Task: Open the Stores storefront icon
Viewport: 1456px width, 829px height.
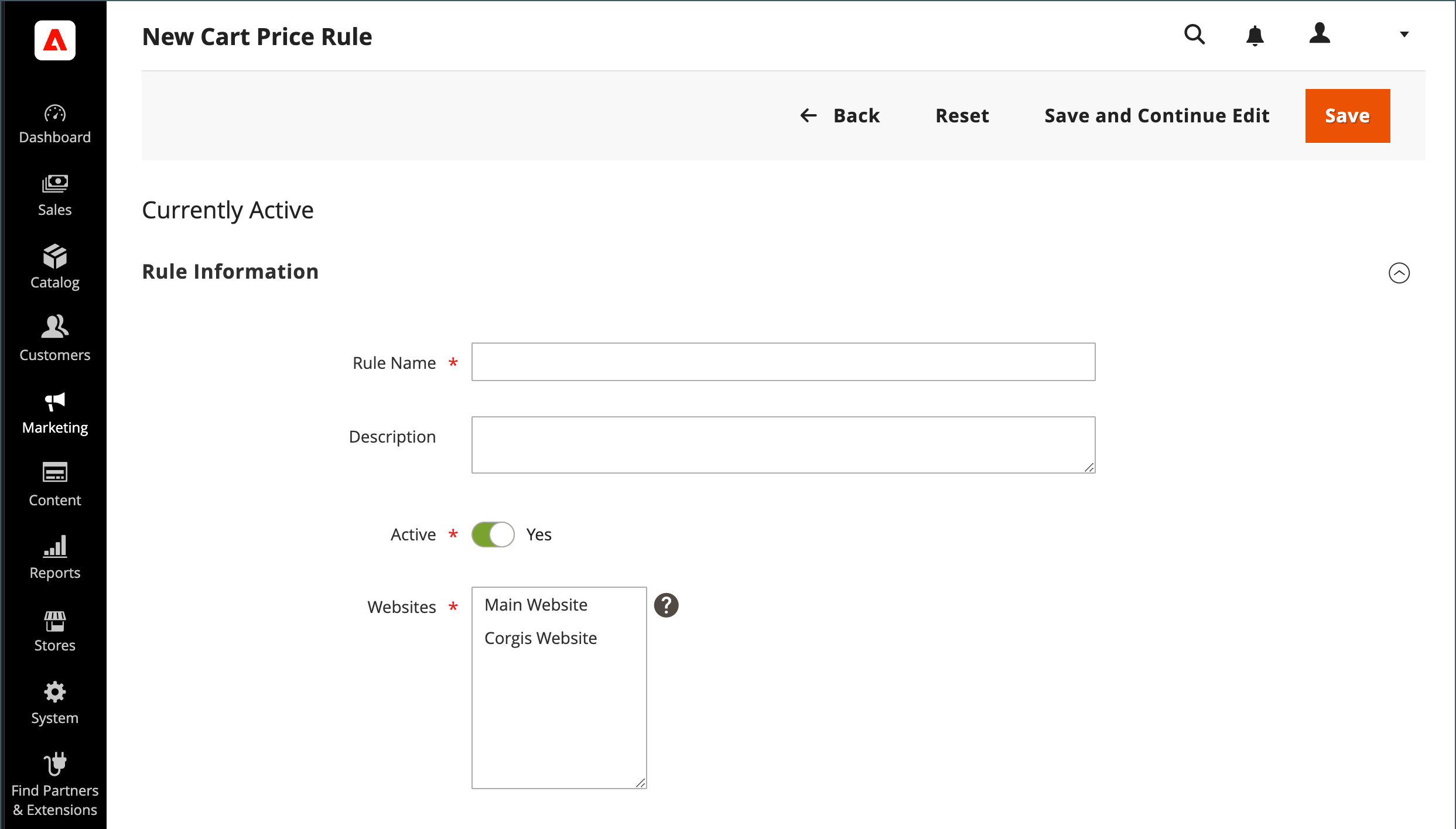Action: (54, 621)
